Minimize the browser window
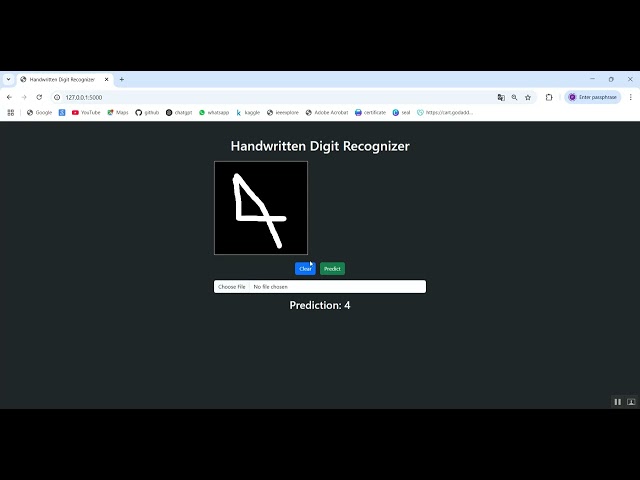Viewport: 640px width, 480px height. 593,79
